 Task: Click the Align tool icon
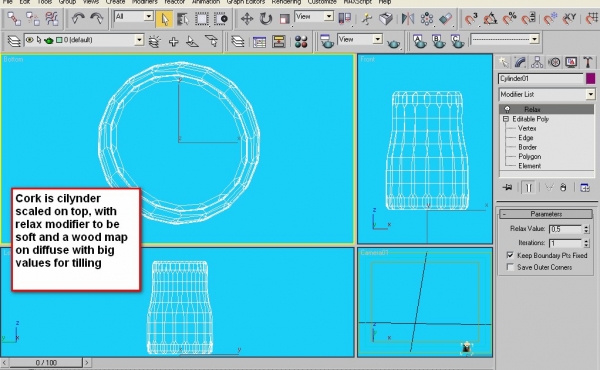[445, 19]
